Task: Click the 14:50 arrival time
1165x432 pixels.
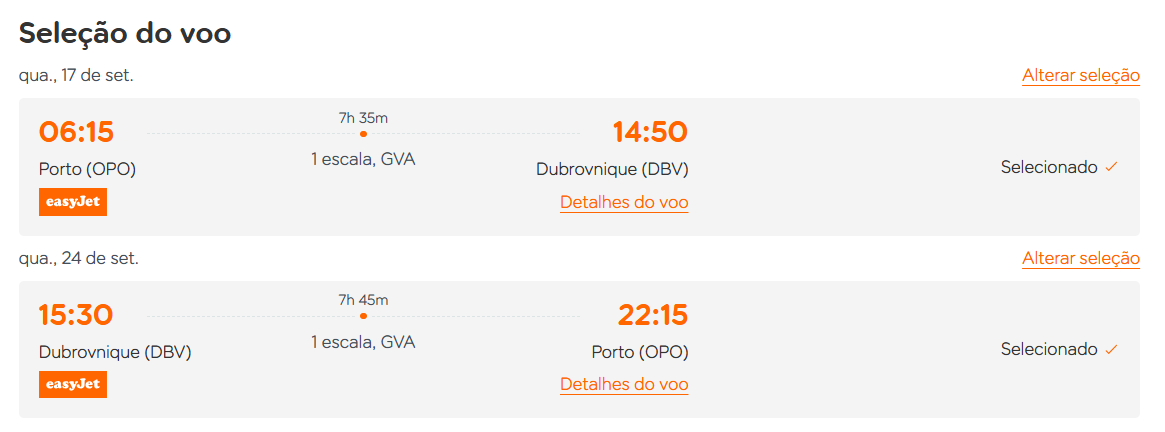Action: [650, 132]
